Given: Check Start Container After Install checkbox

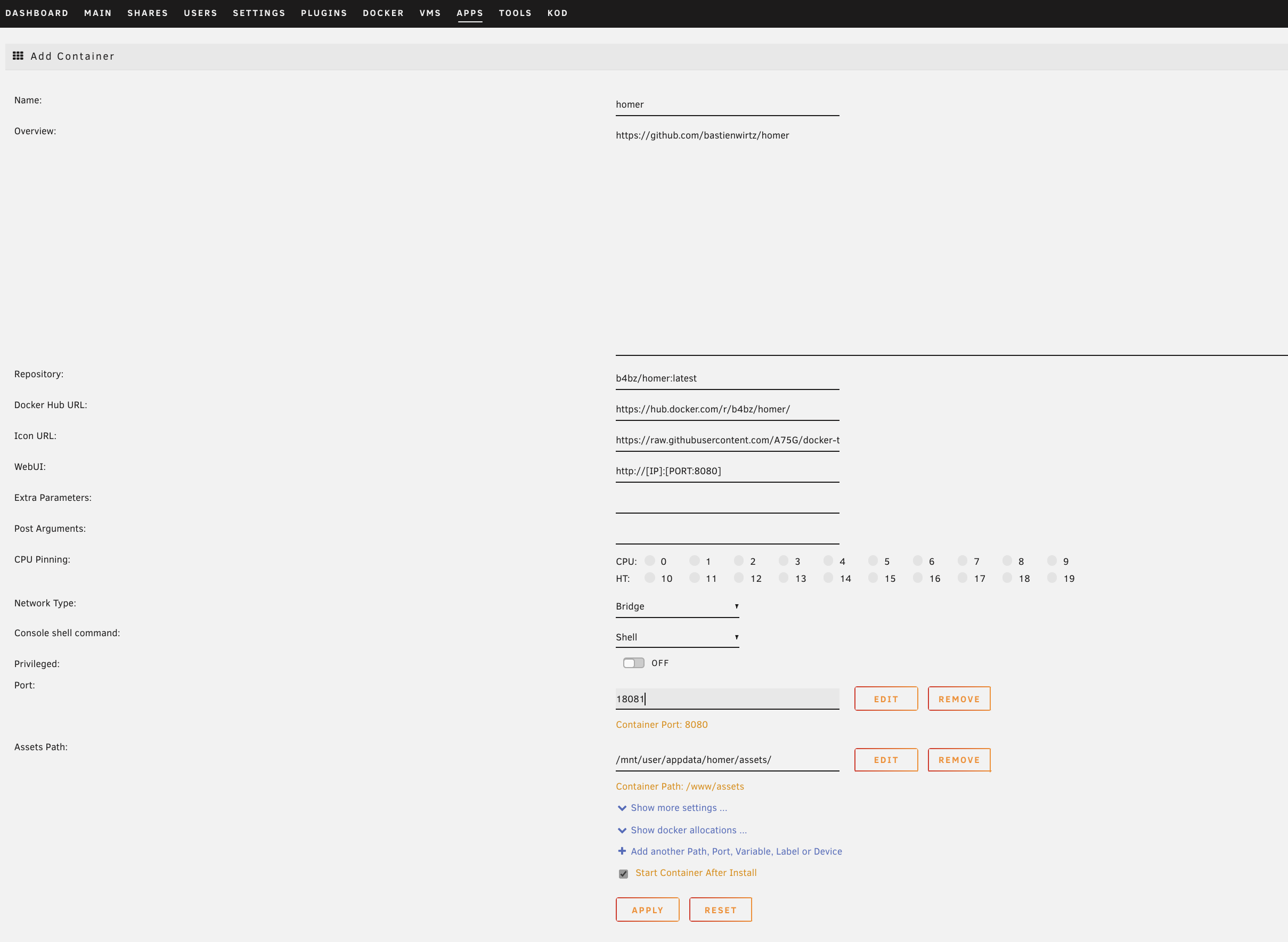Looking at the screenshot, I should pyautogui.click(x=623, y=874).
